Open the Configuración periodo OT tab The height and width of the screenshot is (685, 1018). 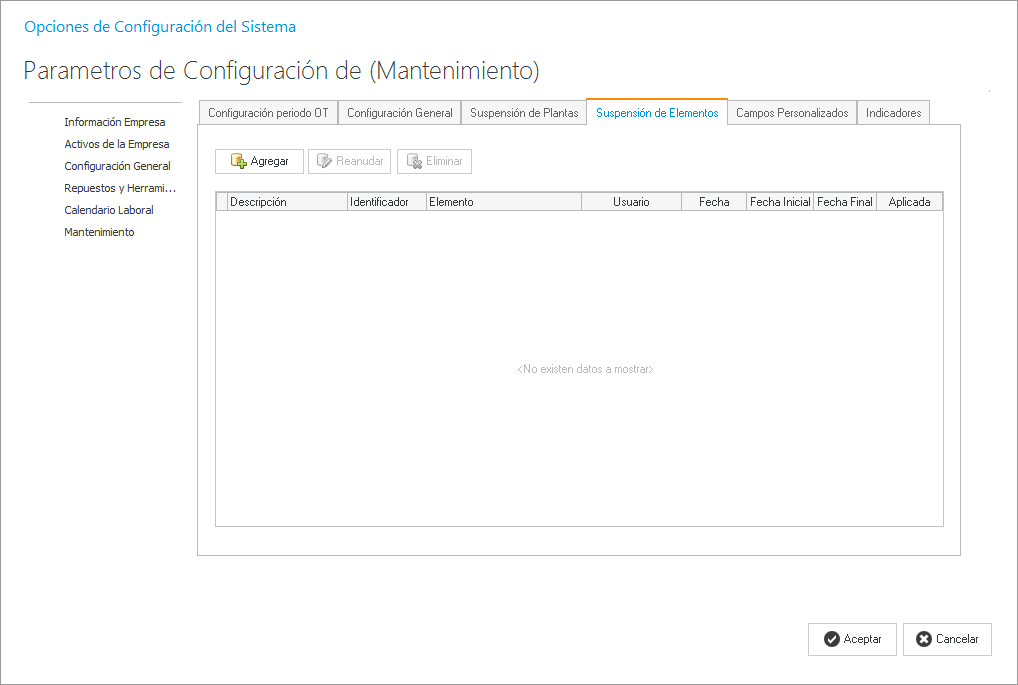click(x=268, y=113)
